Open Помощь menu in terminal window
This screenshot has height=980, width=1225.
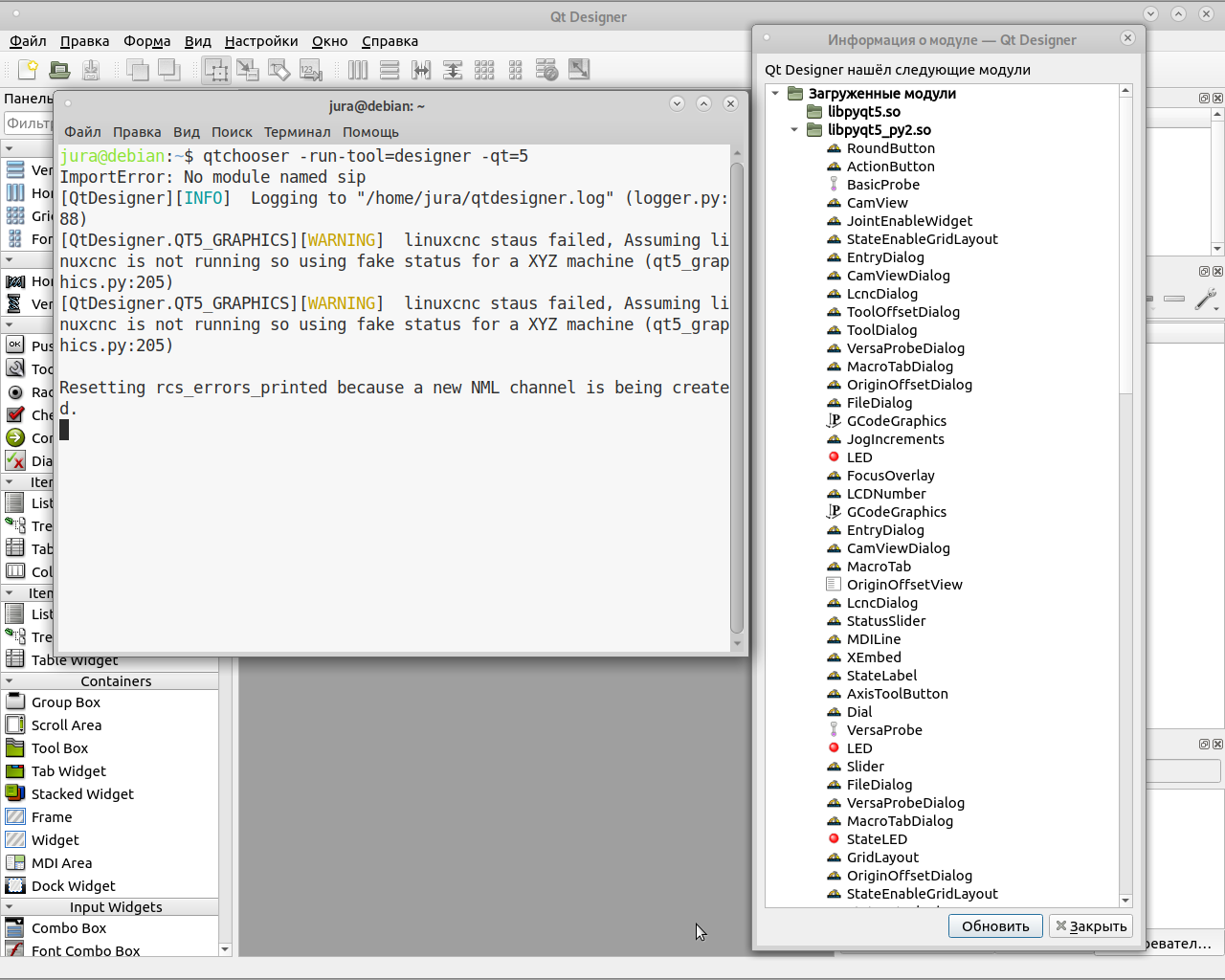(370, 132)
